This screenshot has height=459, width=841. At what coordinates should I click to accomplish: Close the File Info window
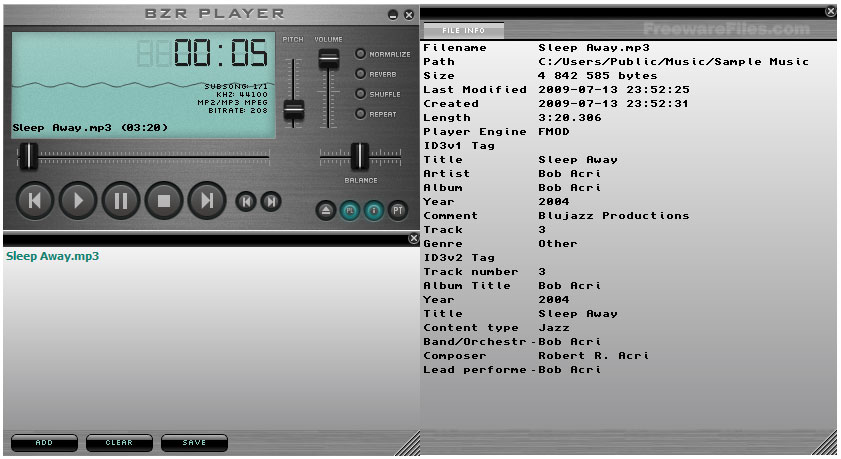(x=830, y=12)
